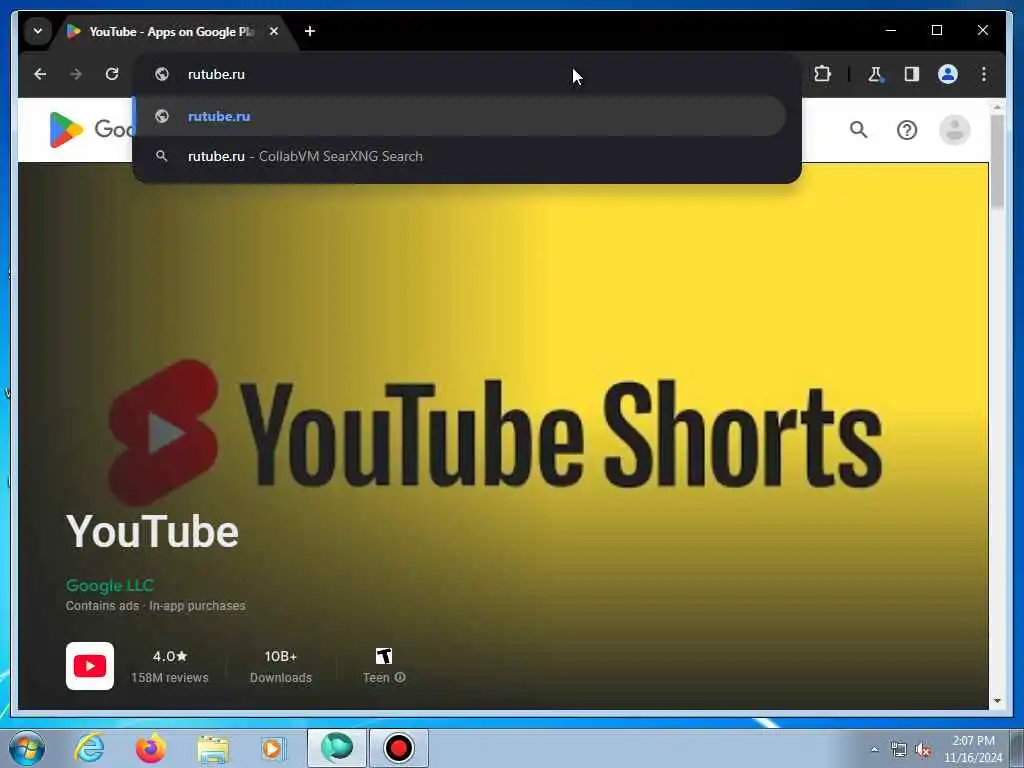Image resolution: width=1024 pixels, height=768 pixels.
Task: Maximize the browser window
Action: (936, 31)
